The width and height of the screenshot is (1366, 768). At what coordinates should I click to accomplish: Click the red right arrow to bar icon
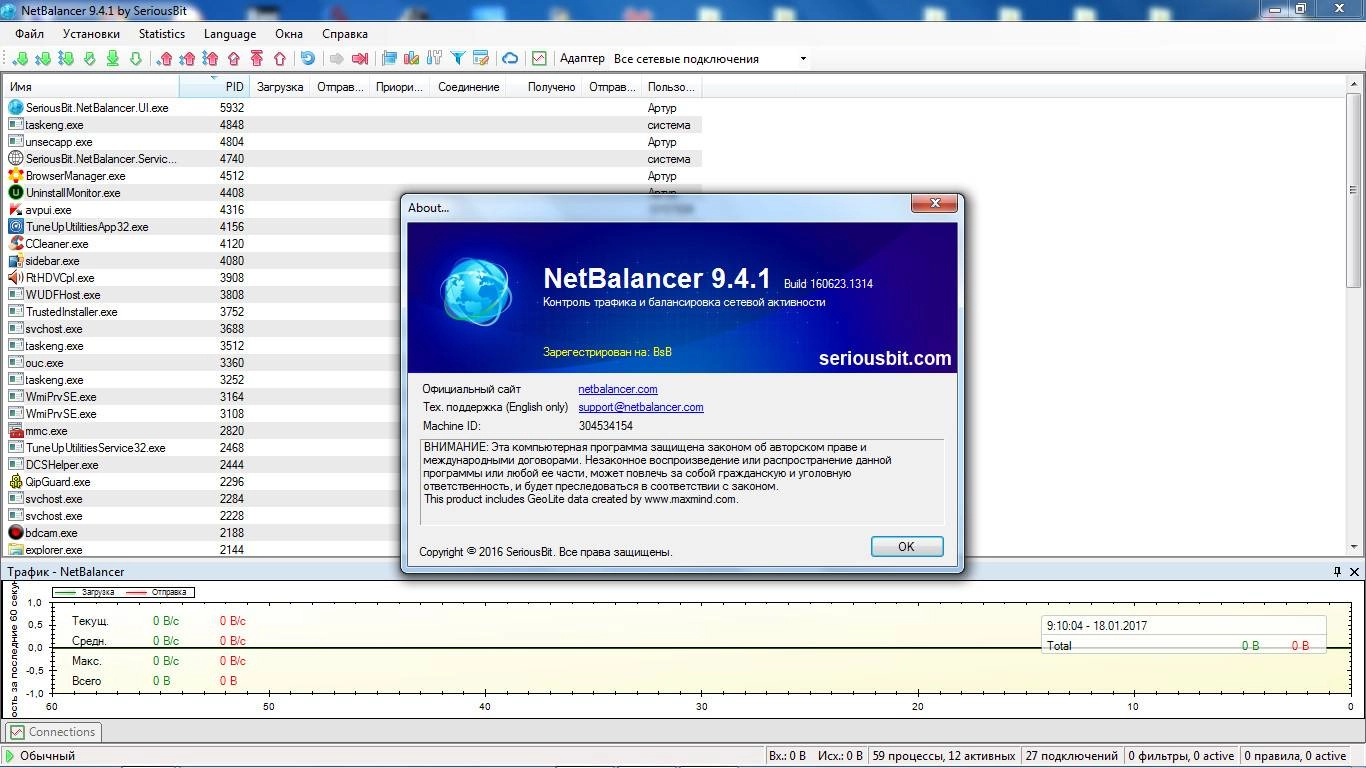click(360, 58)
